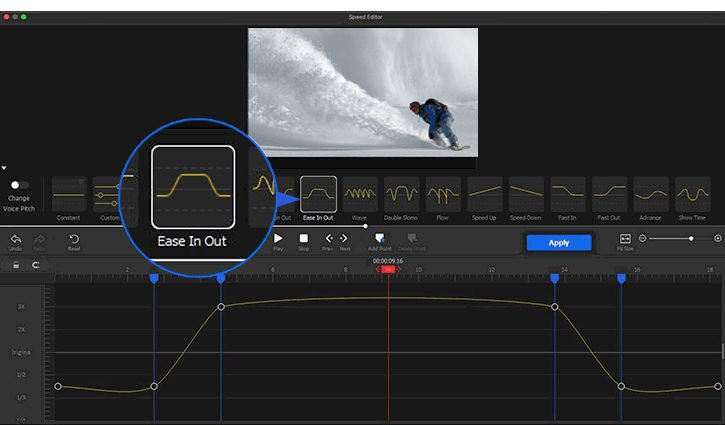The height and width of the screenshot is (425, 725).
Task: Play the video preview
Action: point(278,240)
